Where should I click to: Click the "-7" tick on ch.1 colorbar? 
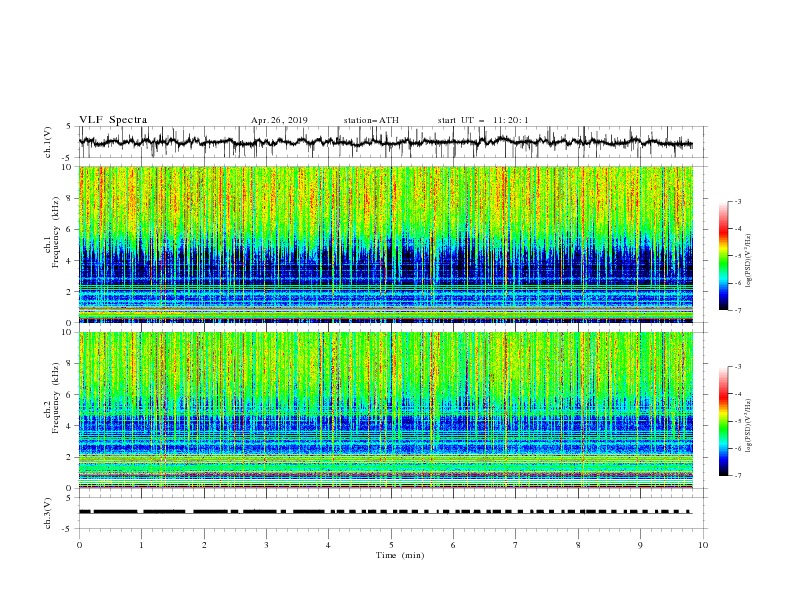pyautogui.click(x=737, y=310)
